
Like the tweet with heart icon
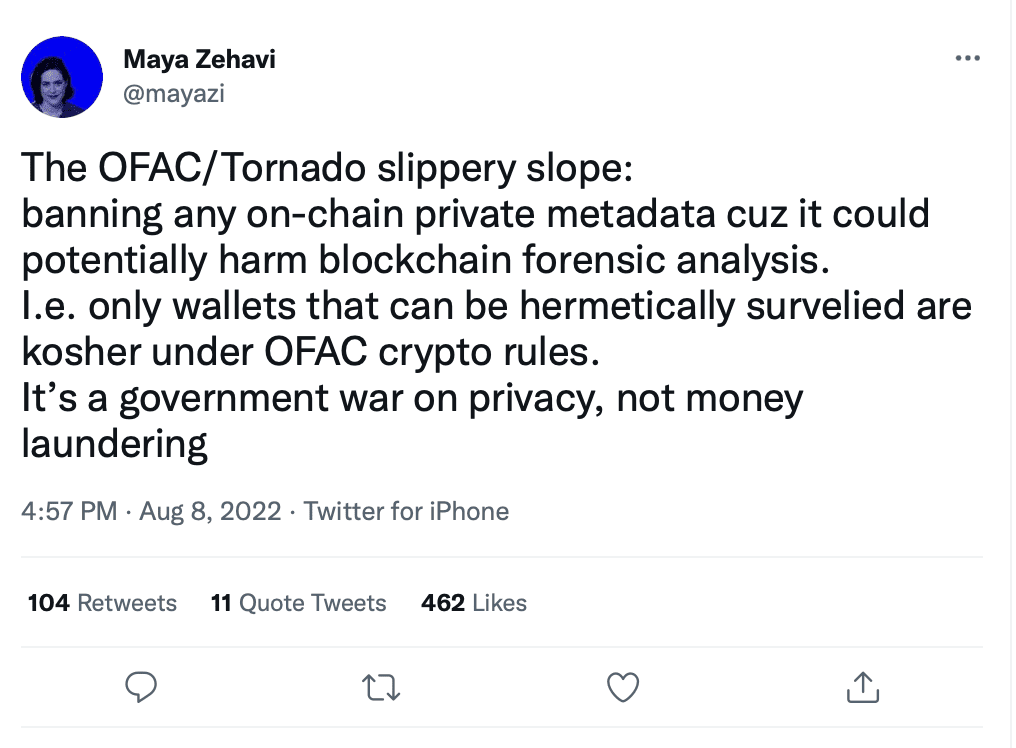pyautogui.click(x=623, y=688)
